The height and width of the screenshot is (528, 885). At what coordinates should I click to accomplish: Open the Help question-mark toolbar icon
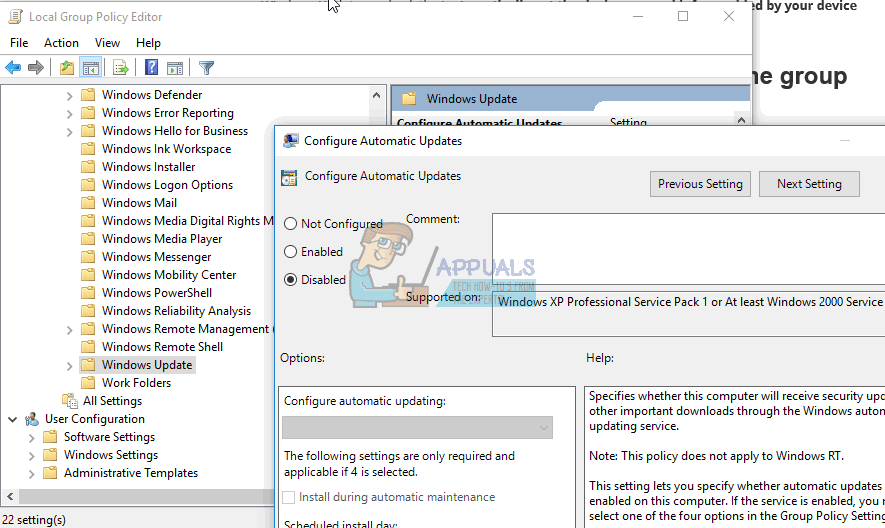151,68
